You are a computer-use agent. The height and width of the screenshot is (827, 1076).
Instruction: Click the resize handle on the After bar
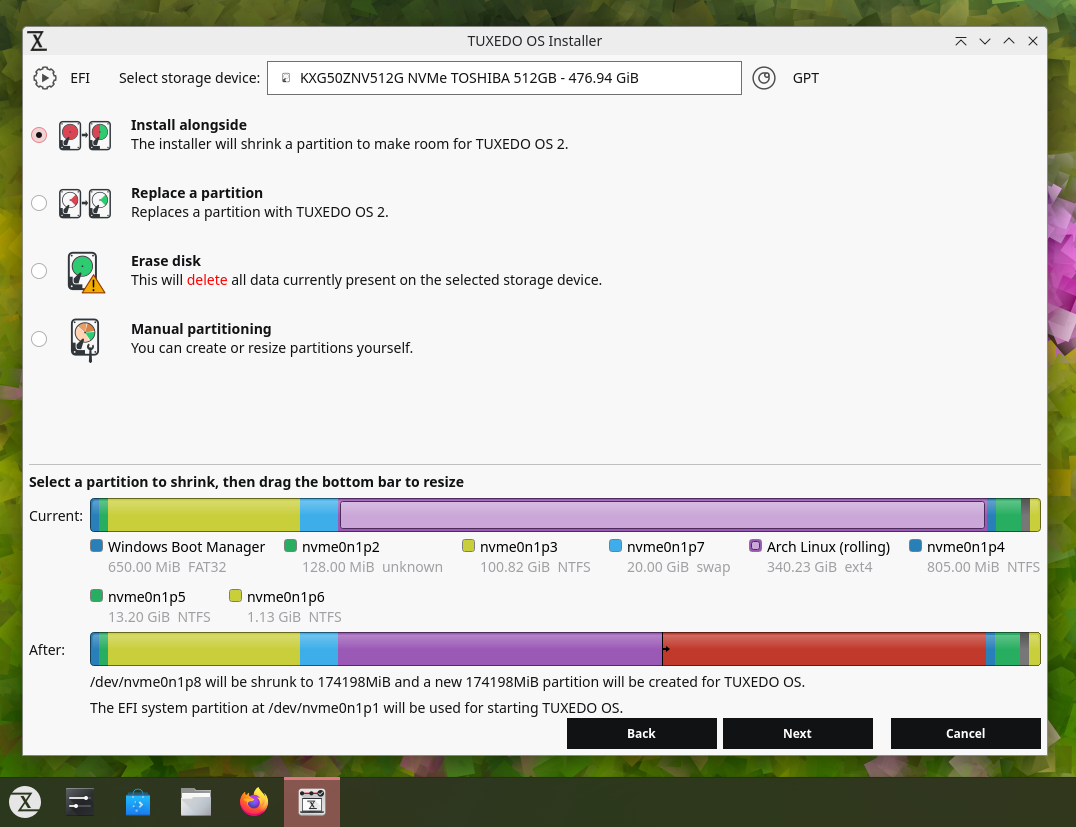[664, 649]
